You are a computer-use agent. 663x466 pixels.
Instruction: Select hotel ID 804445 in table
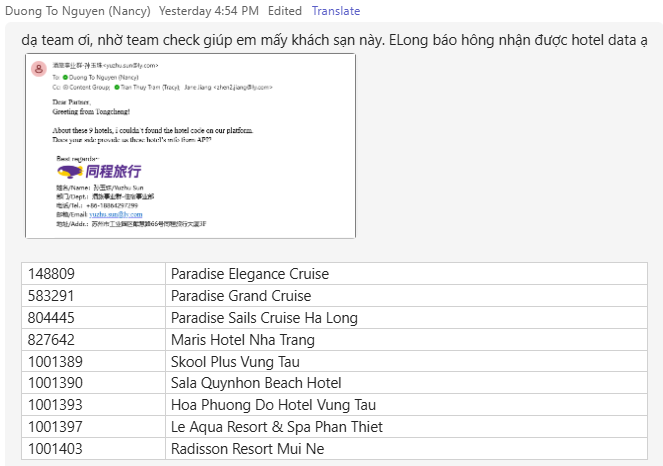(x=51, y=318)
